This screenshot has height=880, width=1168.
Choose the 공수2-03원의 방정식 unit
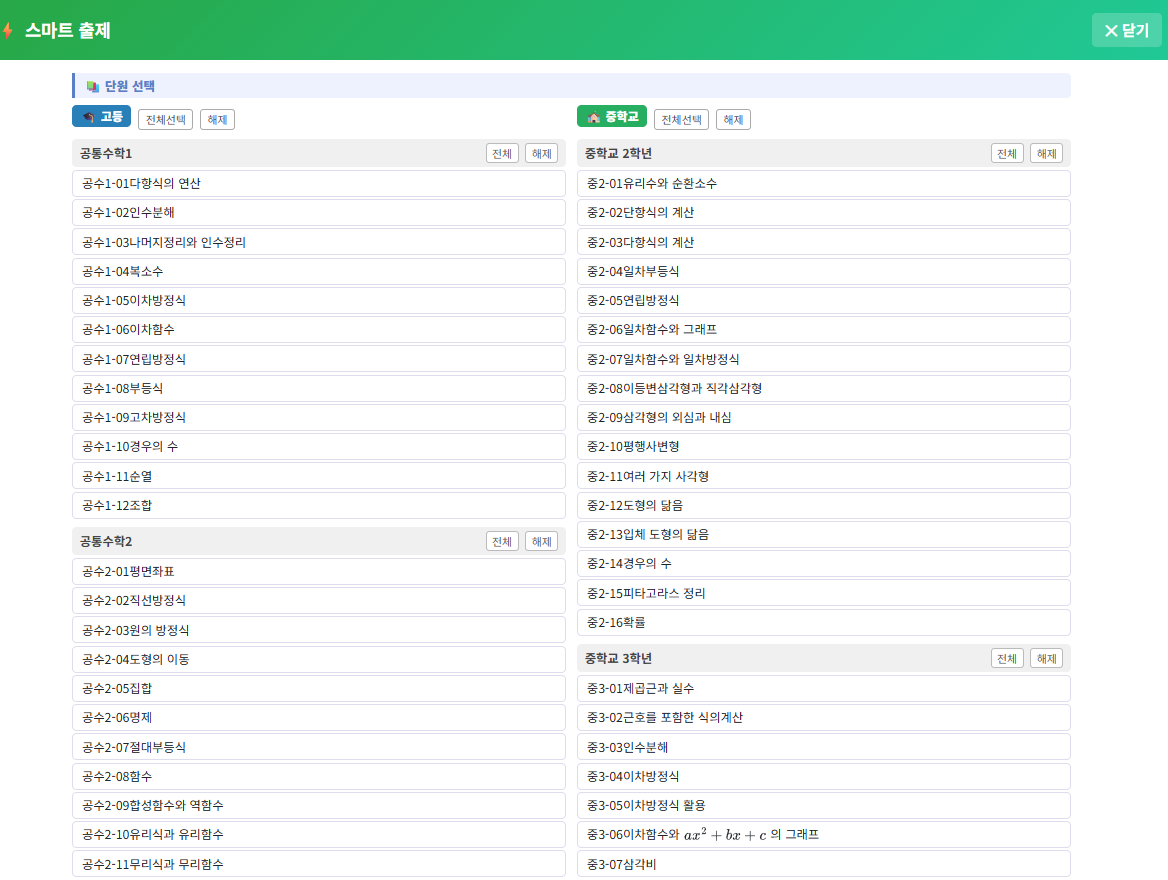tap(319, 630)
